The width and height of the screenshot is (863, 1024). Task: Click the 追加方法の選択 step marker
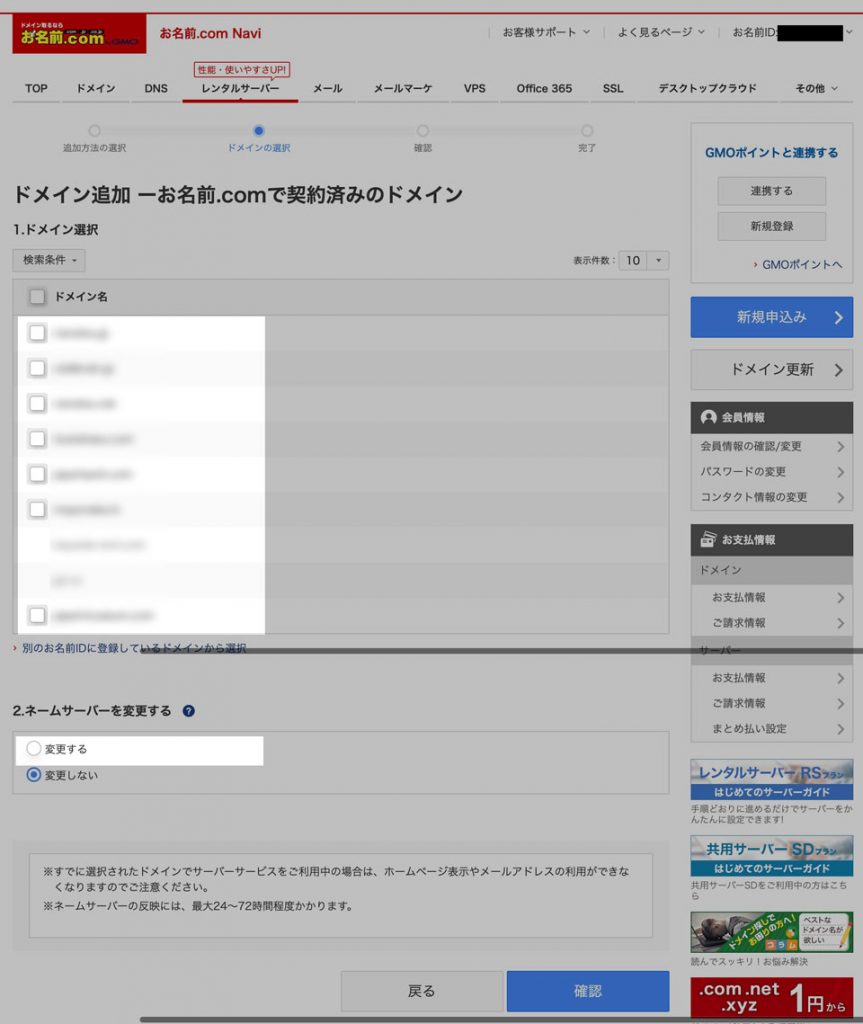[x=94, y=131]
